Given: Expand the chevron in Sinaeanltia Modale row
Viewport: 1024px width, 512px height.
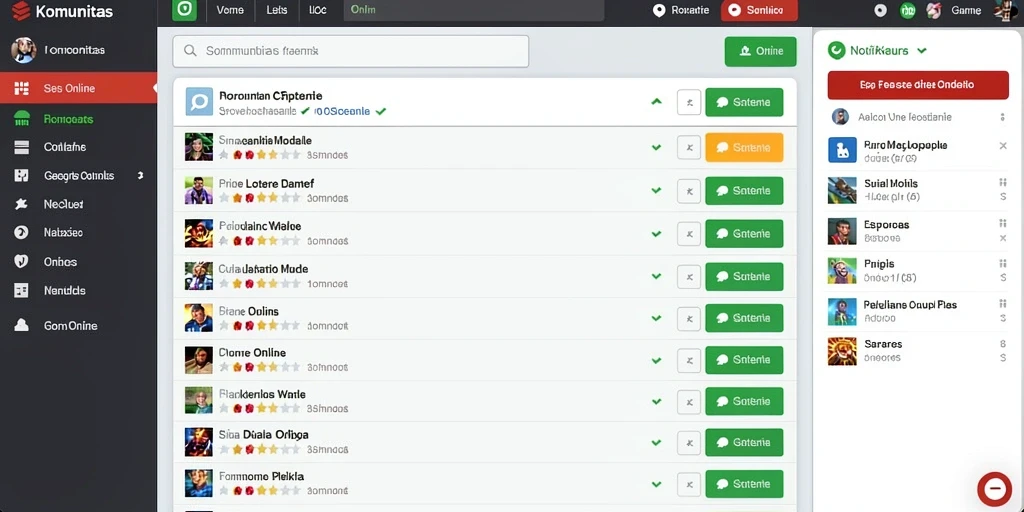Looking at the screenshot, I should tap(656, 148).
